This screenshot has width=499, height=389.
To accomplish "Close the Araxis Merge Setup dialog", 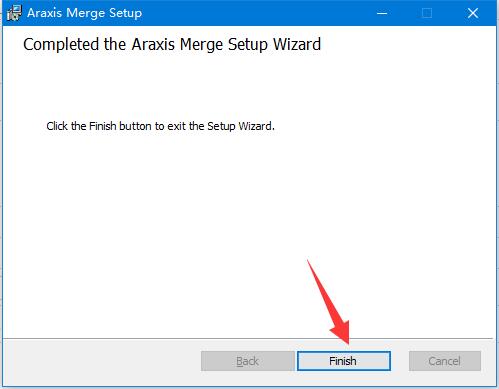I will (x=473, y=13).
